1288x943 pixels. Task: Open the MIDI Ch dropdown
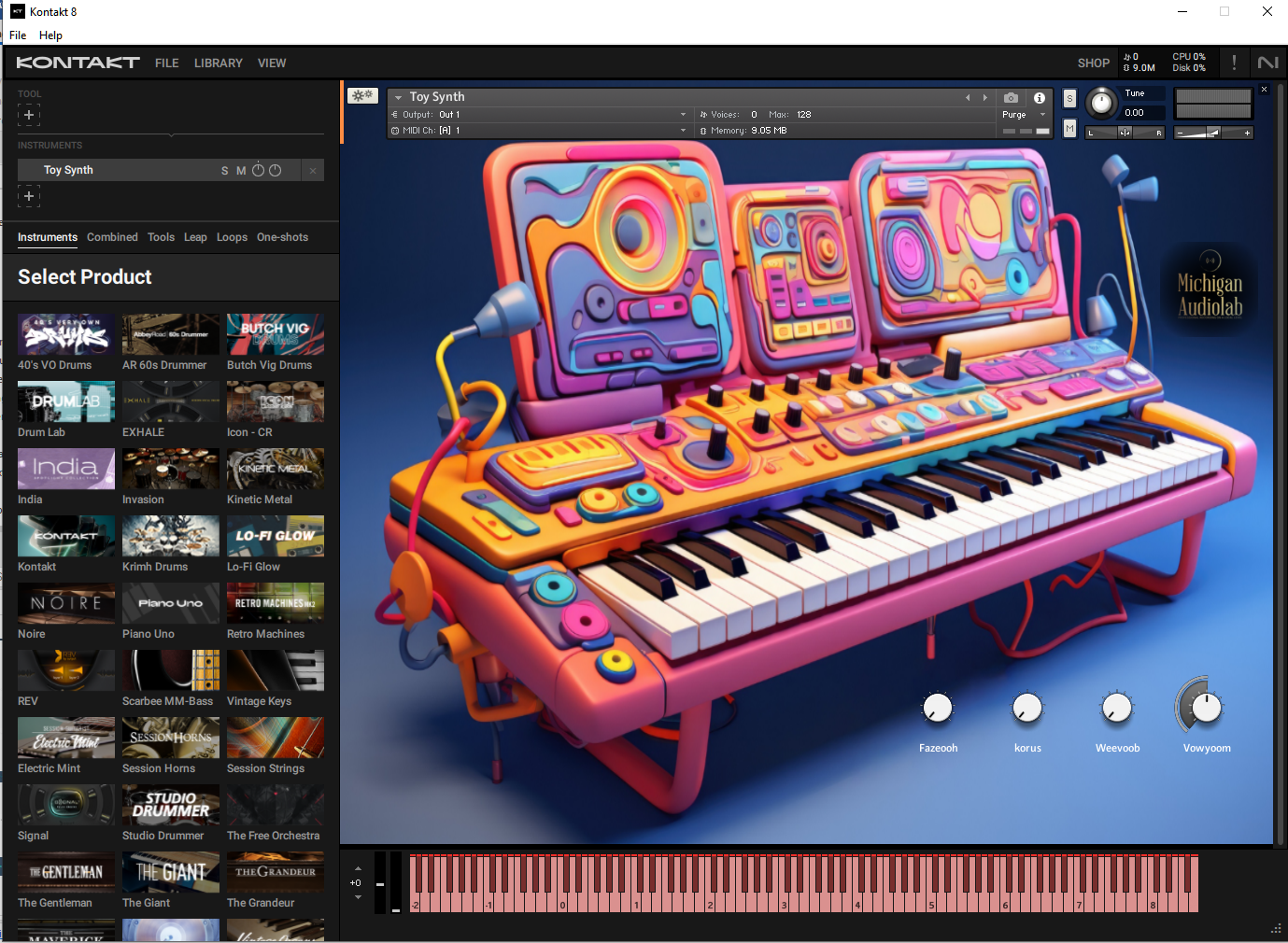[683, 131]
